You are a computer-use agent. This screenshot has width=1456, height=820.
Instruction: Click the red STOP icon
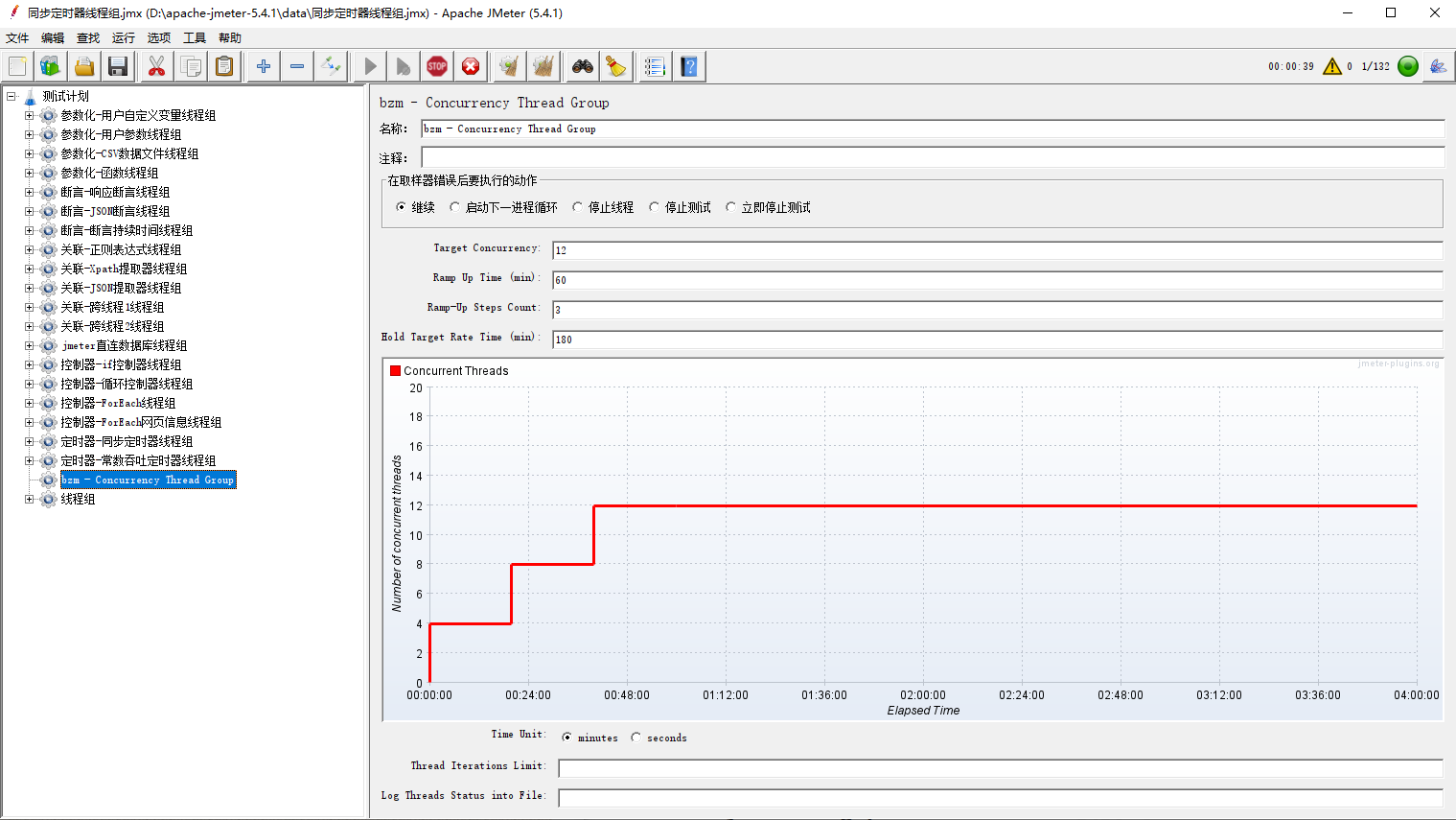[x=437, y=66]
